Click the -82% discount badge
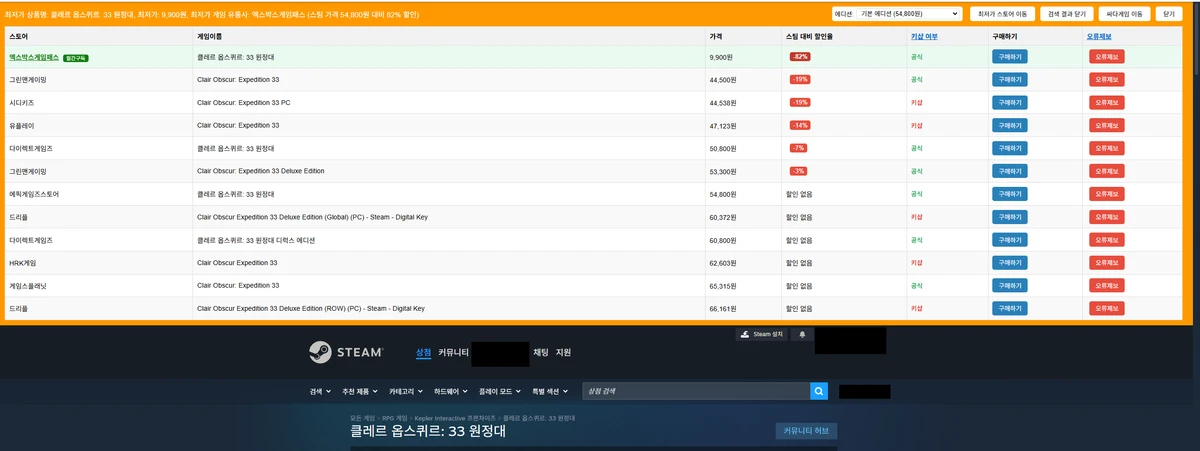Viewport: 1200px width, 451px height. point(800,57)
